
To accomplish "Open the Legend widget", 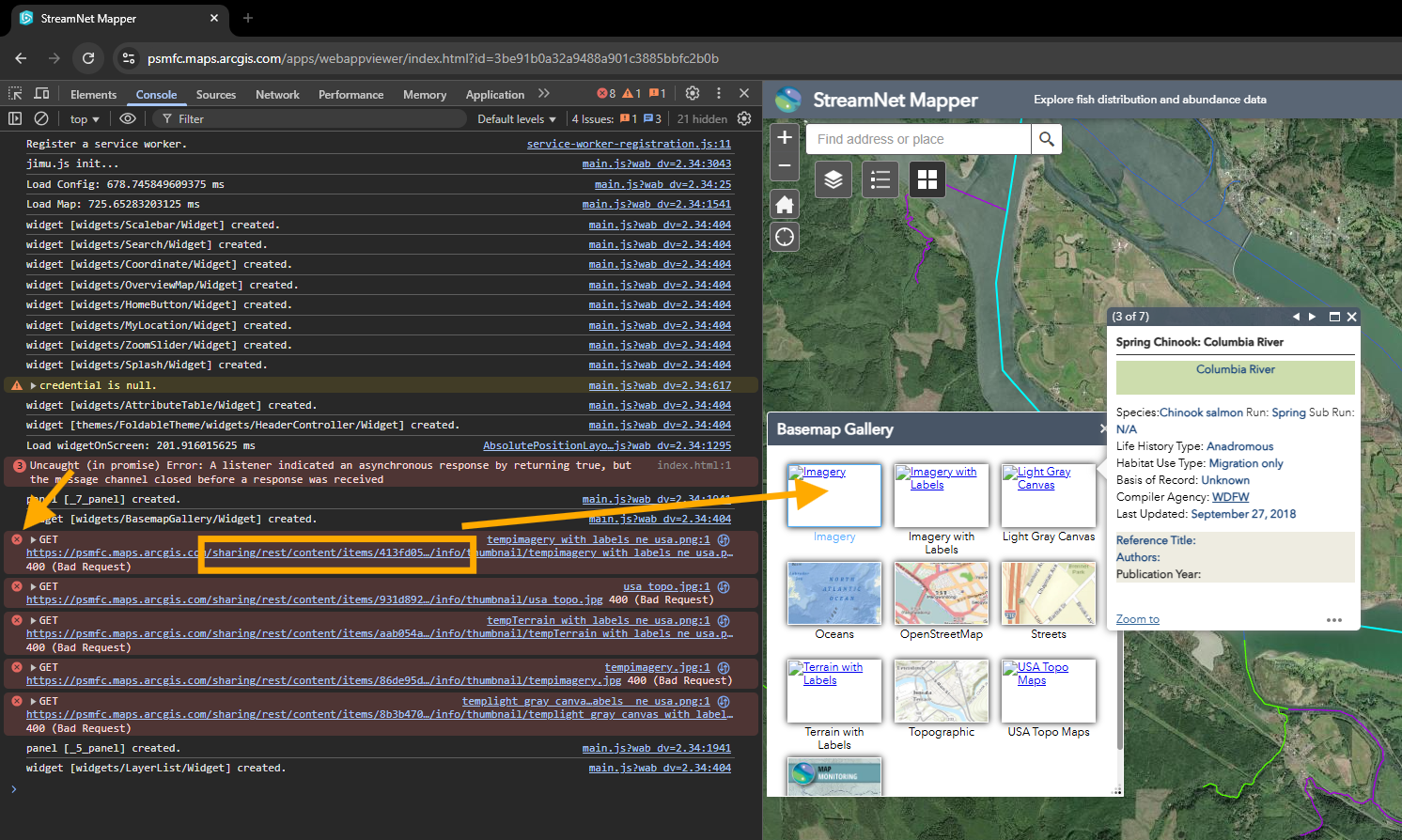I will 880,179.
